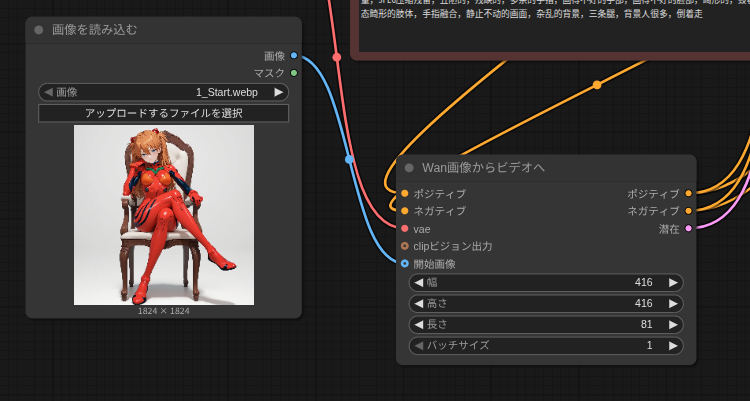Click the バッチサイズ value field
Screen dimensions: 750x401
[546, 346]
